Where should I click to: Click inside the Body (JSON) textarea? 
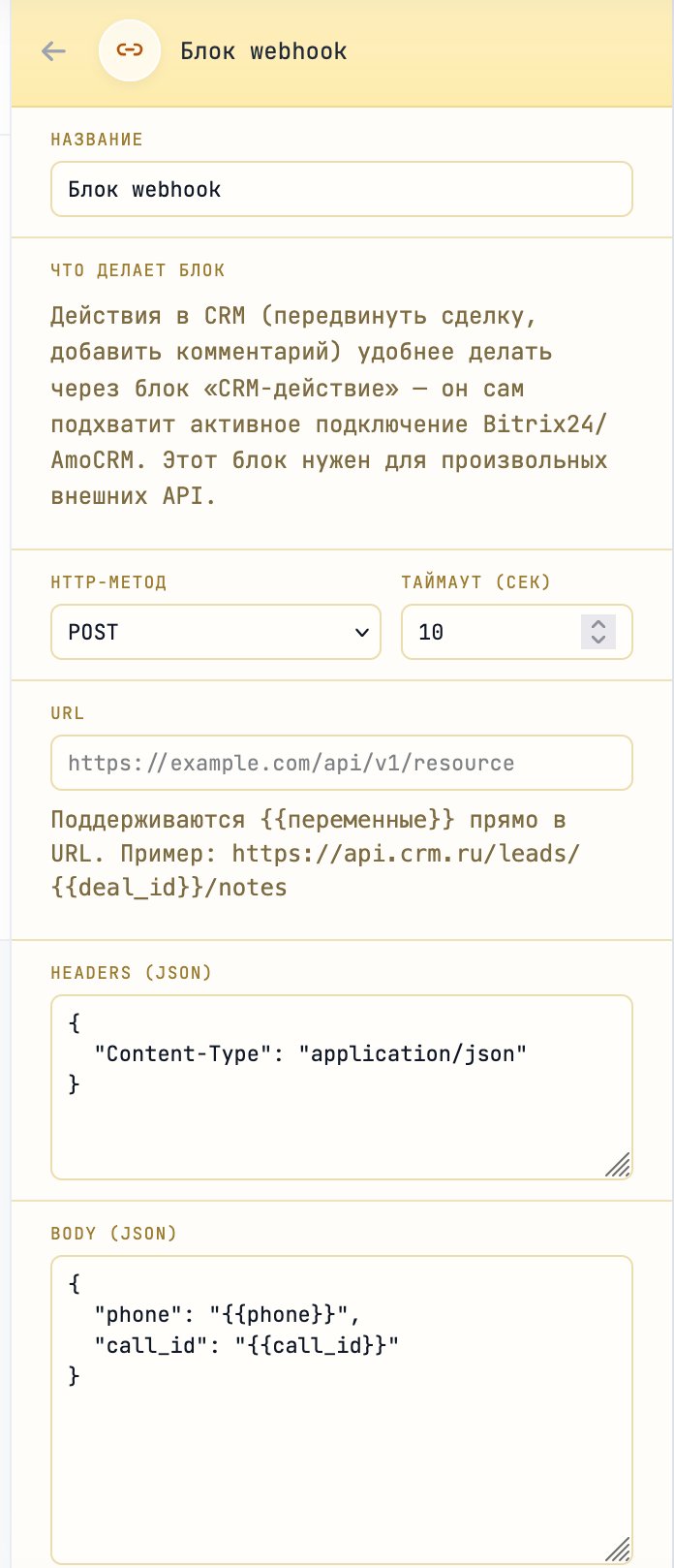(342, 1410)
